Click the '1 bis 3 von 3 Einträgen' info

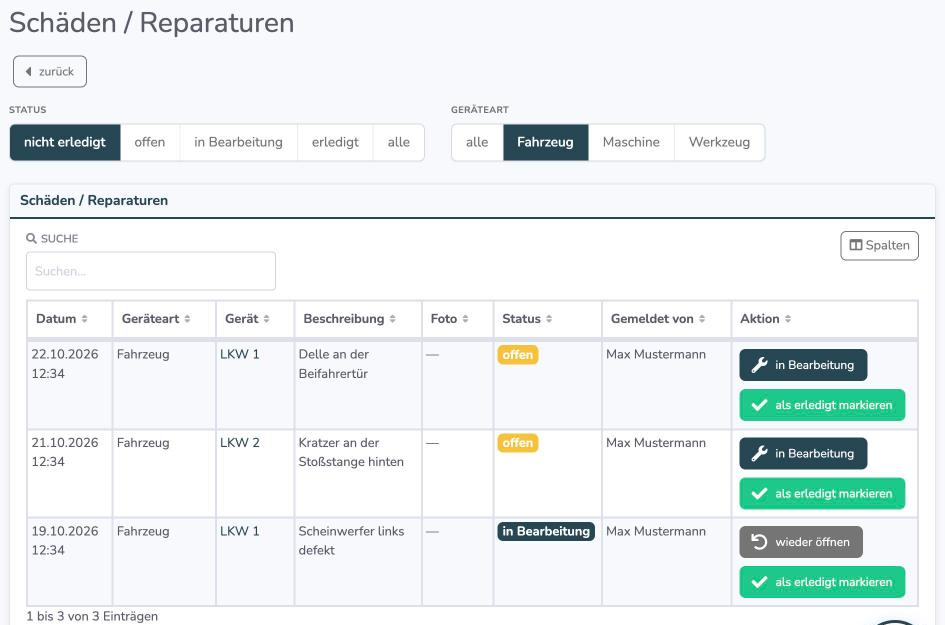coord(92,617)
